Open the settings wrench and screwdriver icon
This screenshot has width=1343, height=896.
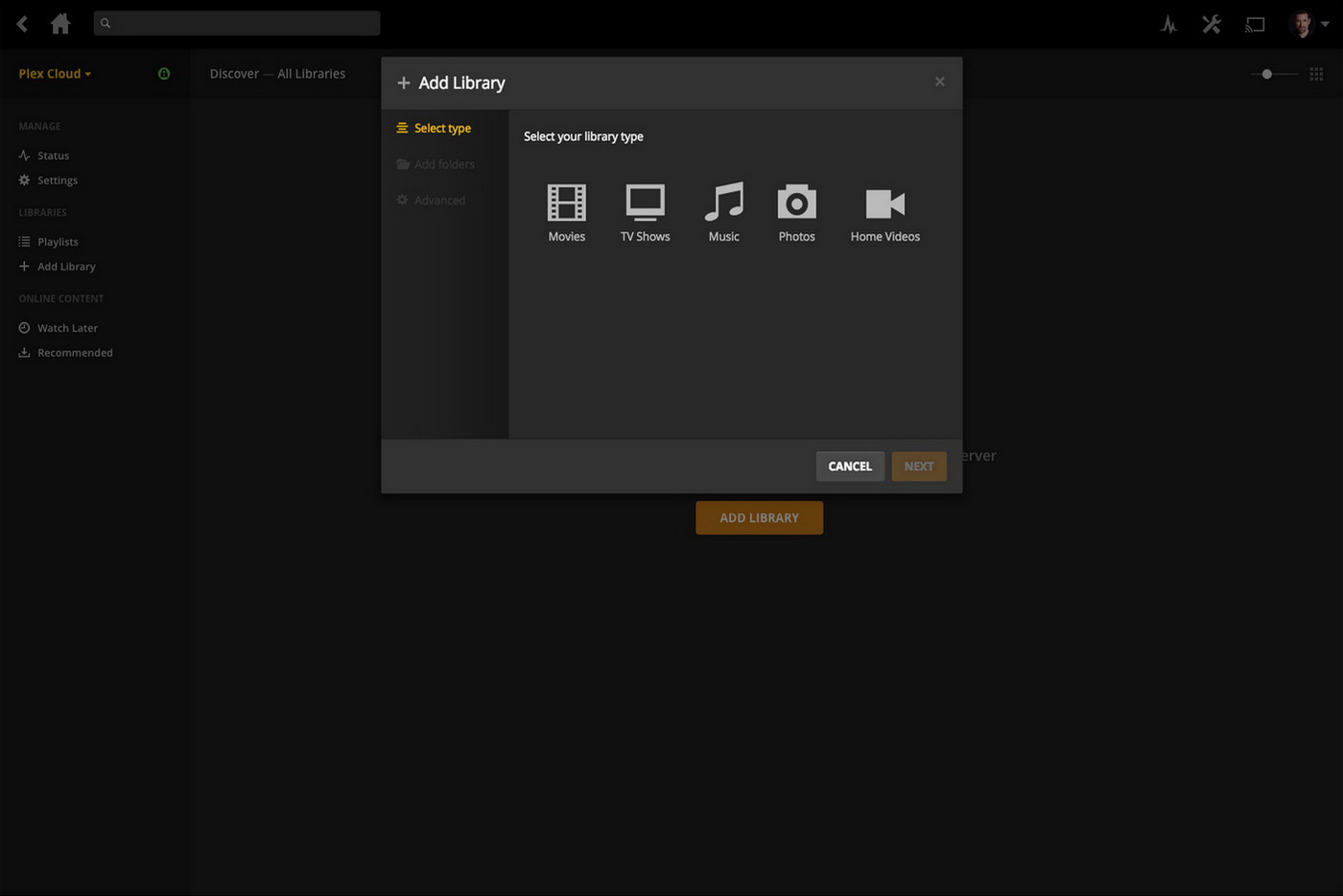click(1212, 24)
